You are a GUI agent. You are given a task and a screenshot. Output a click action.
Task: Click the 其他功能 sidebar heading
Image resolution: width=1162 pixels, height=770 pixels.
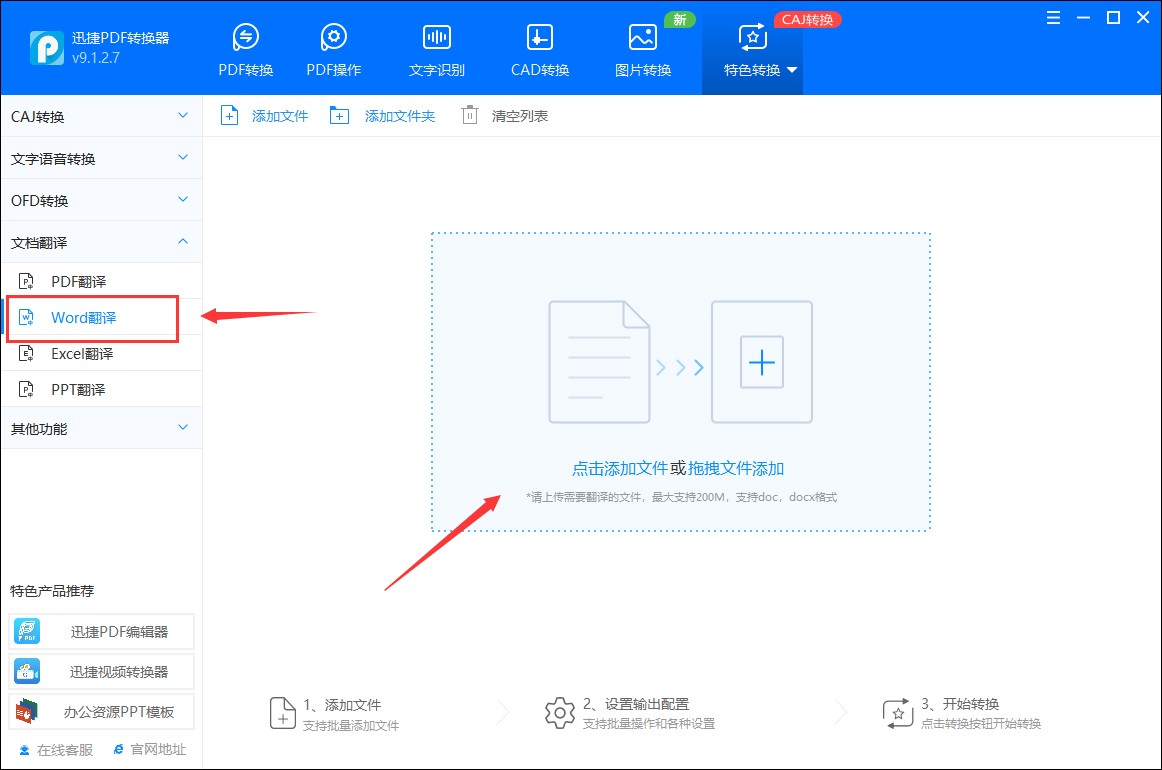39,429
